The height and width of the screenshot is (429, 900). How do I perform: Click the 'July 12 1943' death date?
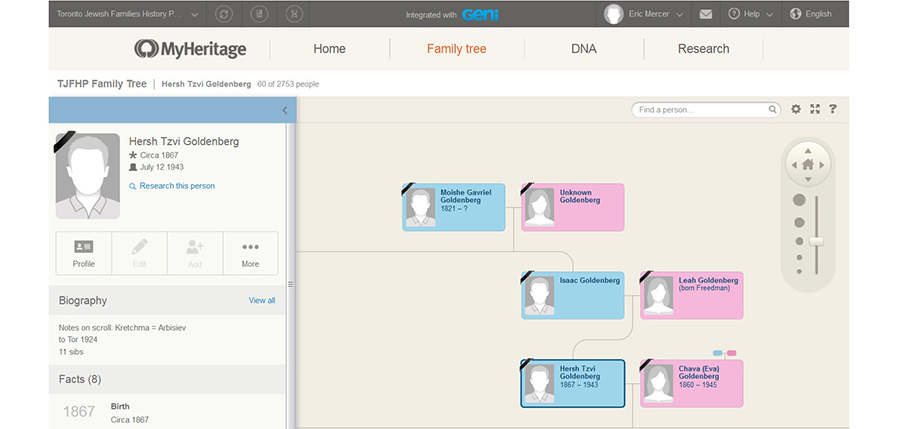[162, 167]
